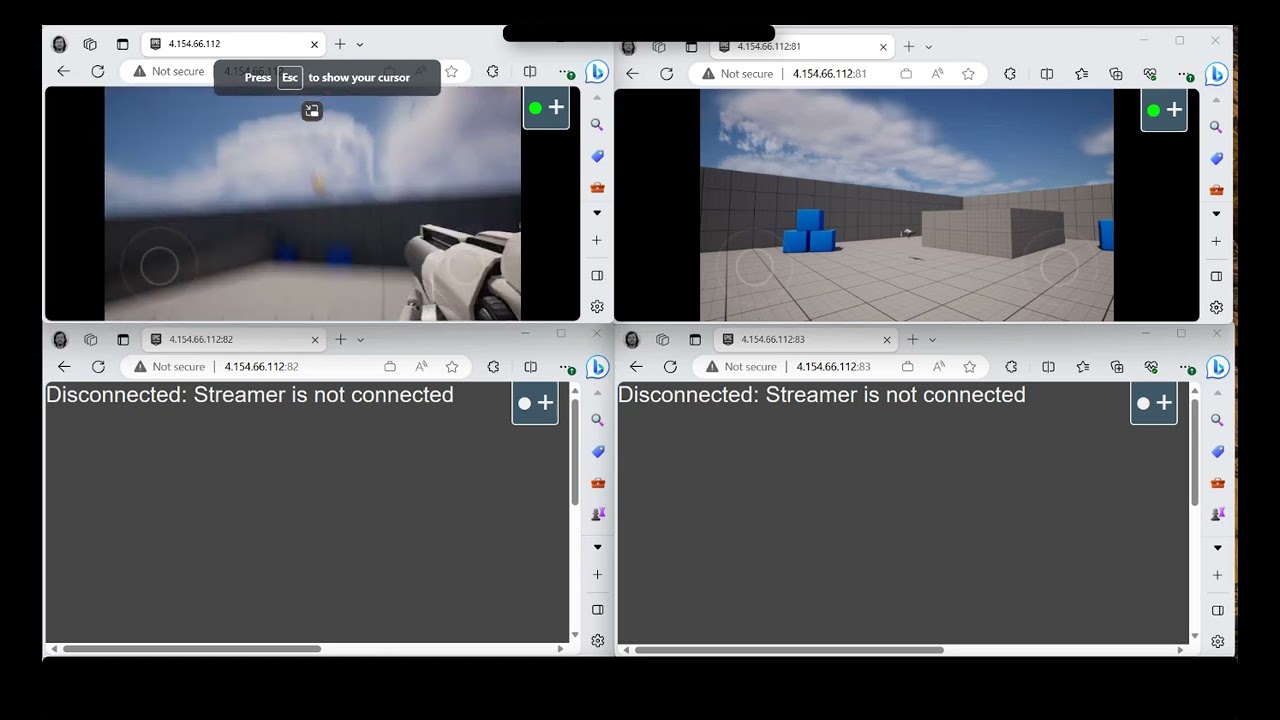The height and width of the screenshot is (720, 1280).
Task: Expand more sidebar apps arrow in :82 window
Action: pos(598,547)
